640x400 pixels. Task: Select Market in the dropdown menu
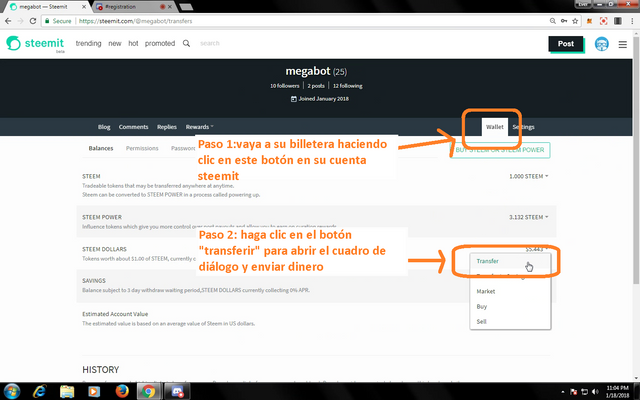tap(486, 291)
